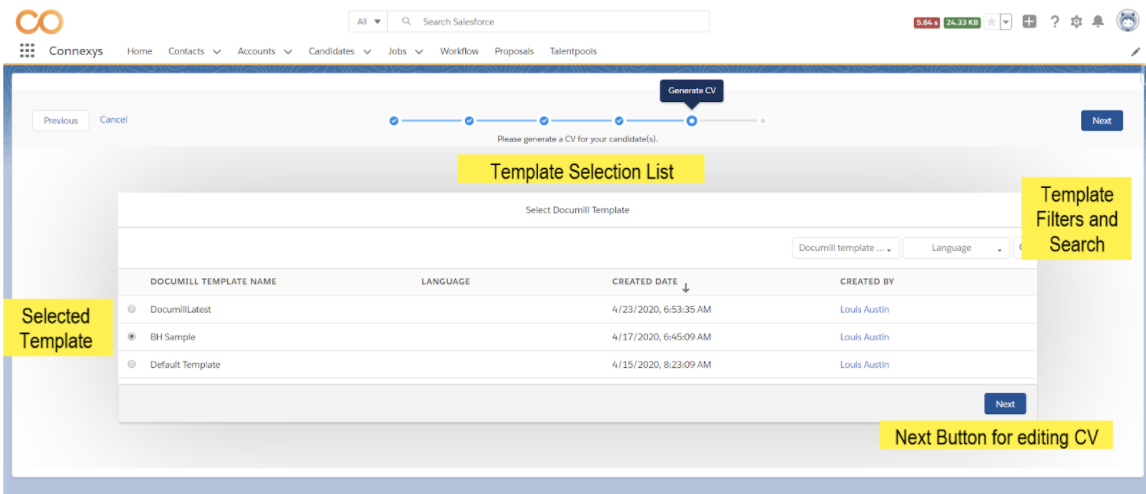Image resolution: width=1146 pixels, height=494 pixels.
Task: Expand the Jobs menu chevron
Action: point(419,52)
